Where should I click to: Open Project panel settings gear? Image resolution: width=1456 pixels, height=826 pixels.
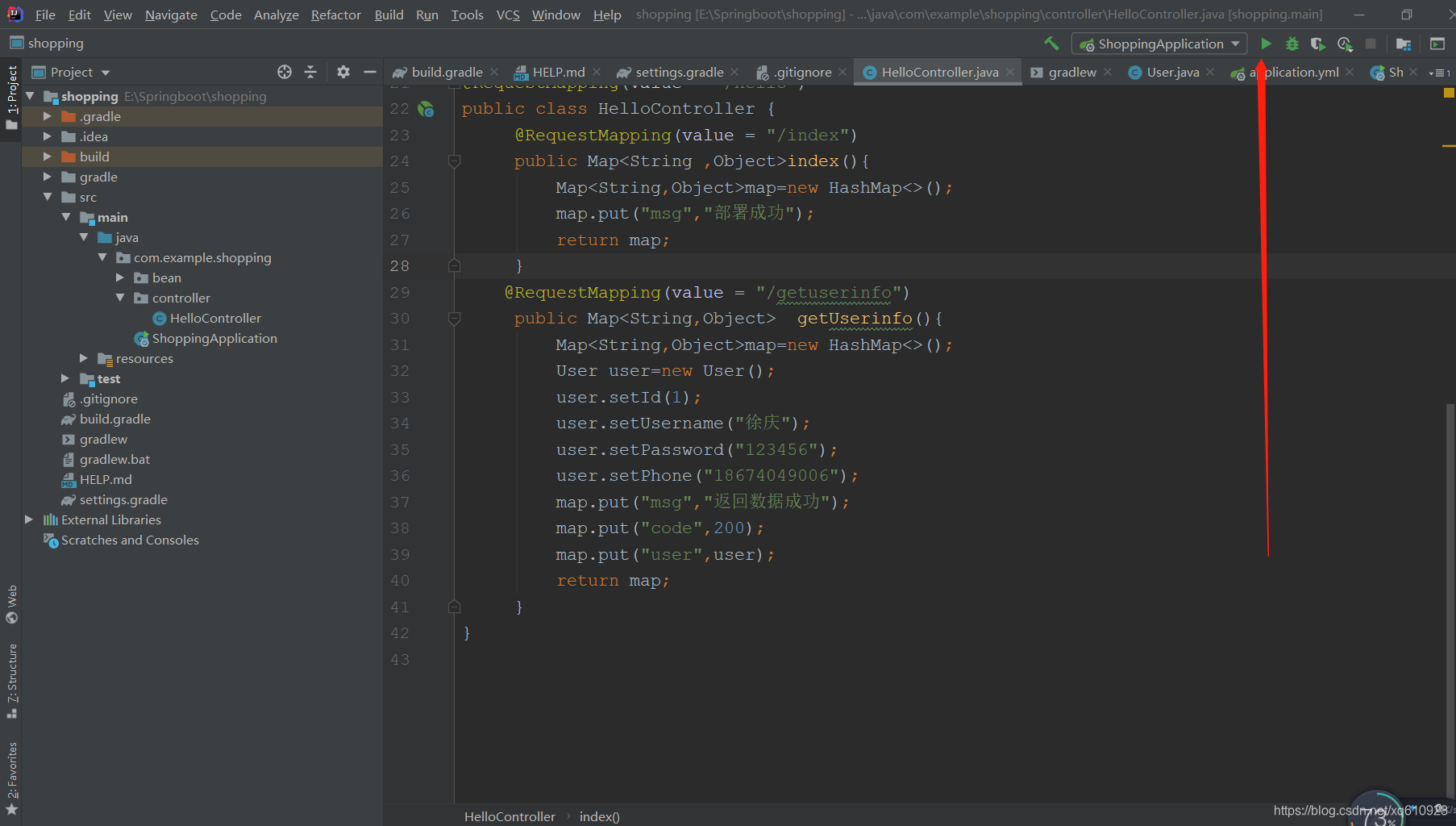tap(343, 72)
